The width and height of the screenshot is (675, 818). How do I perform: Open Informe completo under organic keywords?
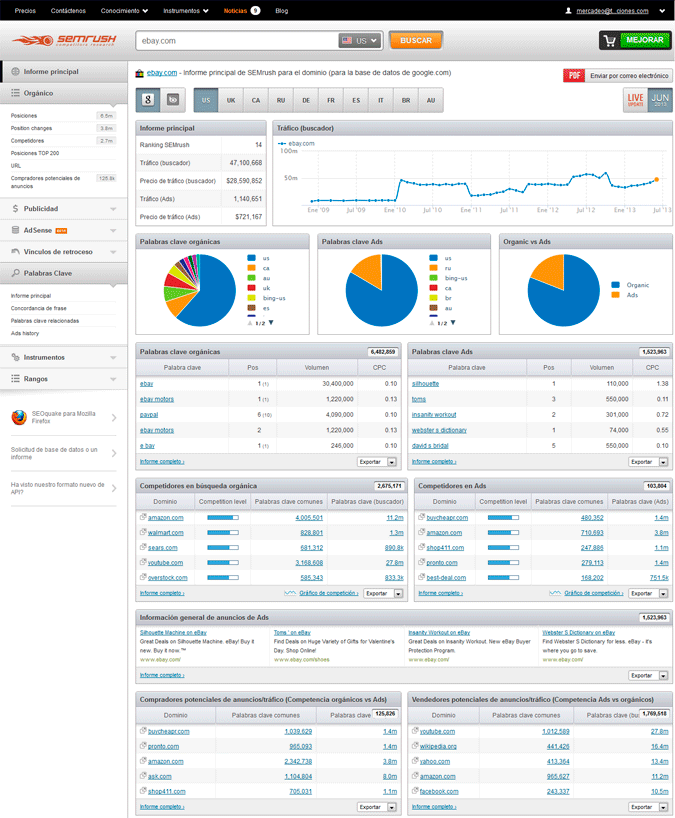(162, 462)
